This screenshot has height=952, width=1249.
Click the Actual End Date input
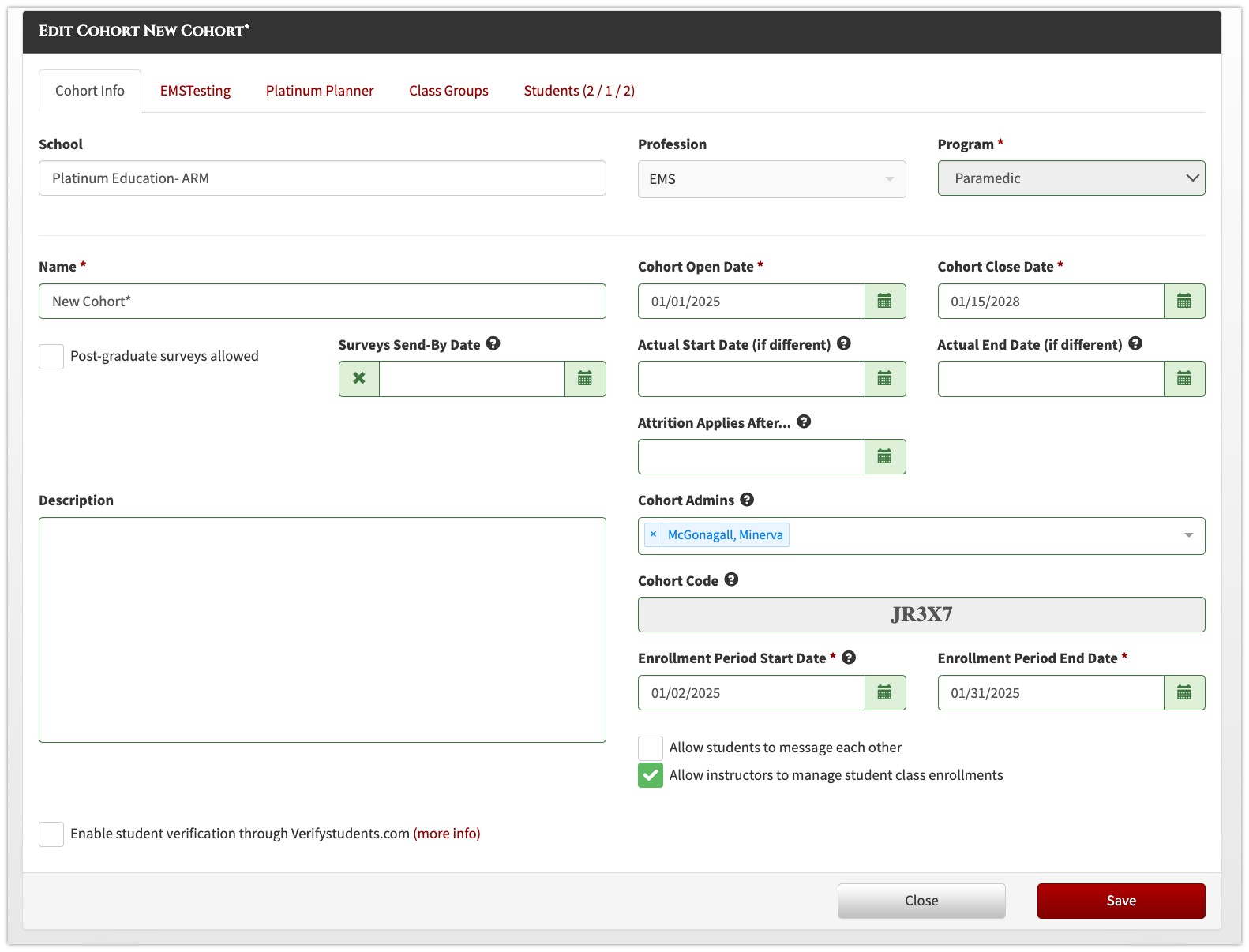tap(1051, 379)
